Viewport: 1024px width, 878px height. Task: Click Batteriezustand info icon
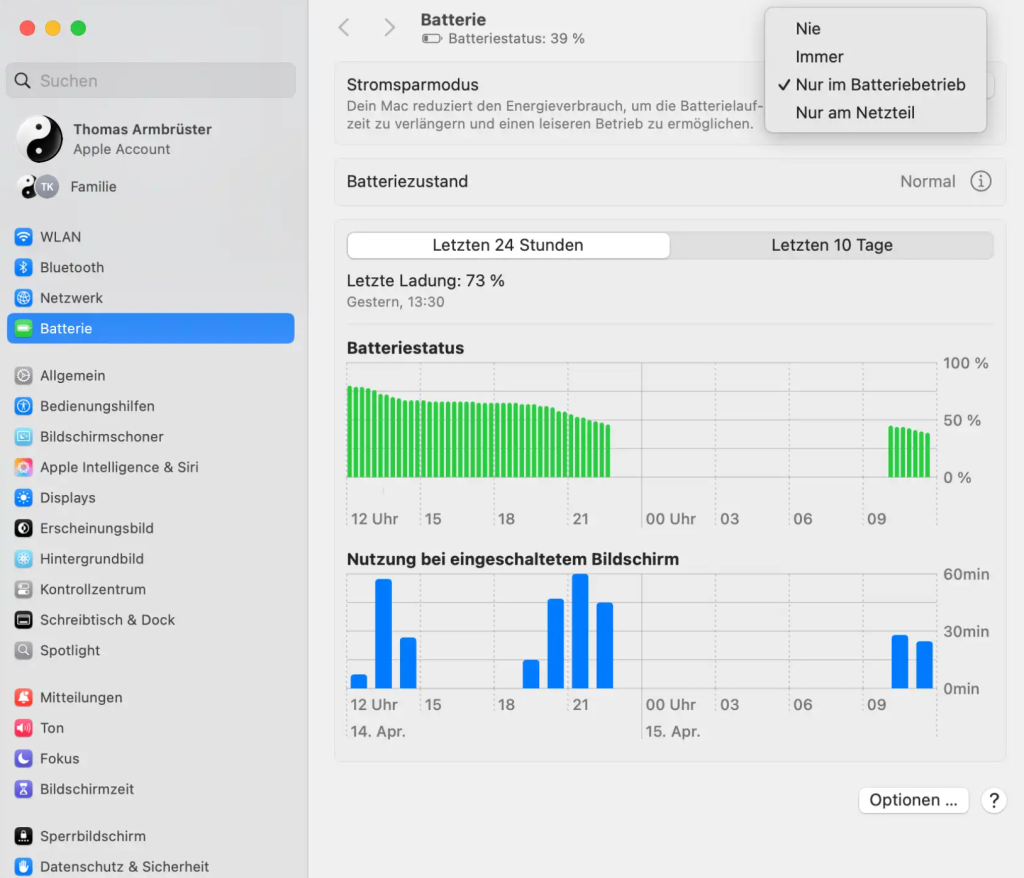tap(981, 182)
